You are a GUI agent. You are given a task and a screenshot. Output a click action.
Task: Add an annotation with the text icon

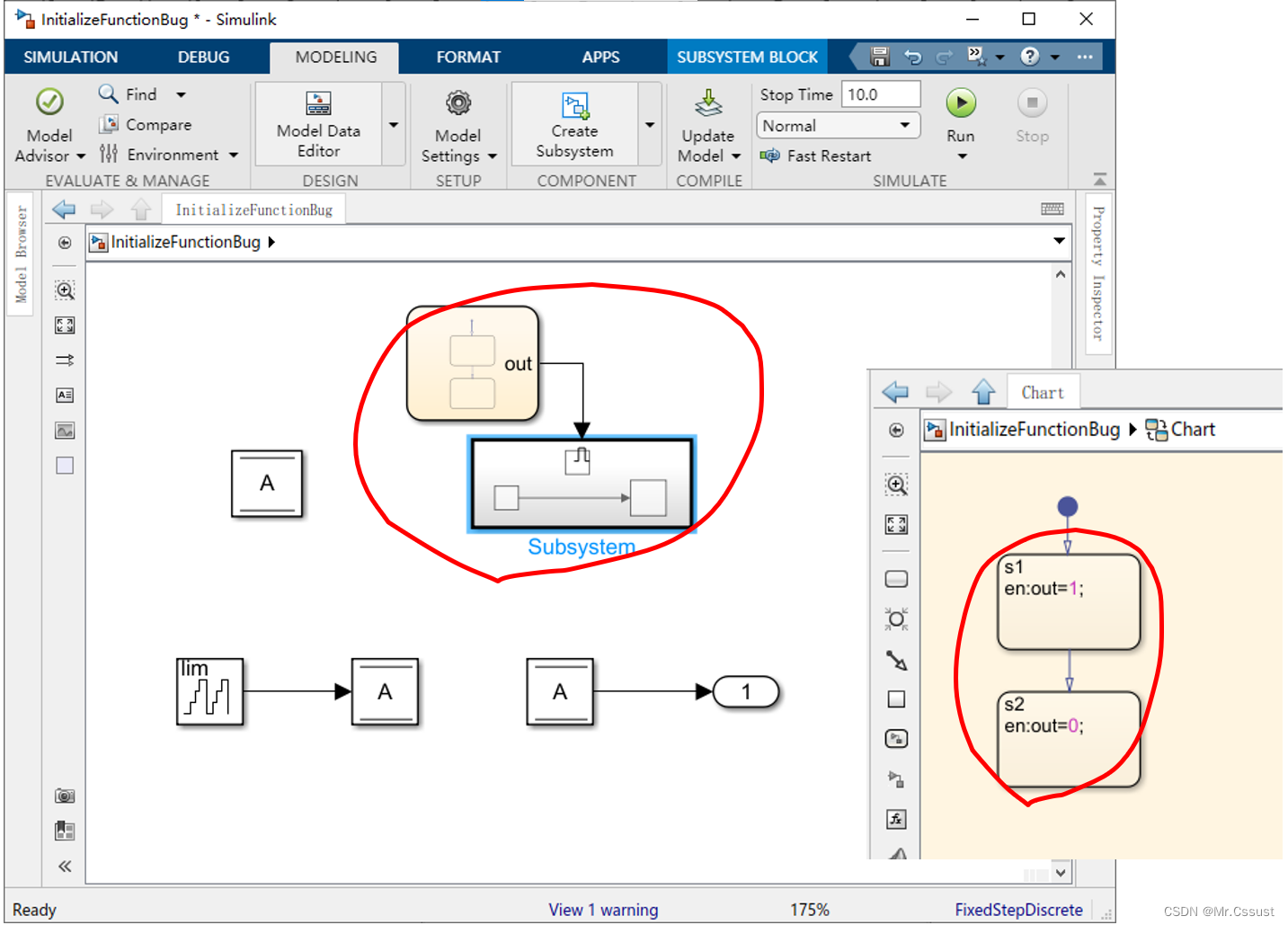pos(65,395)
